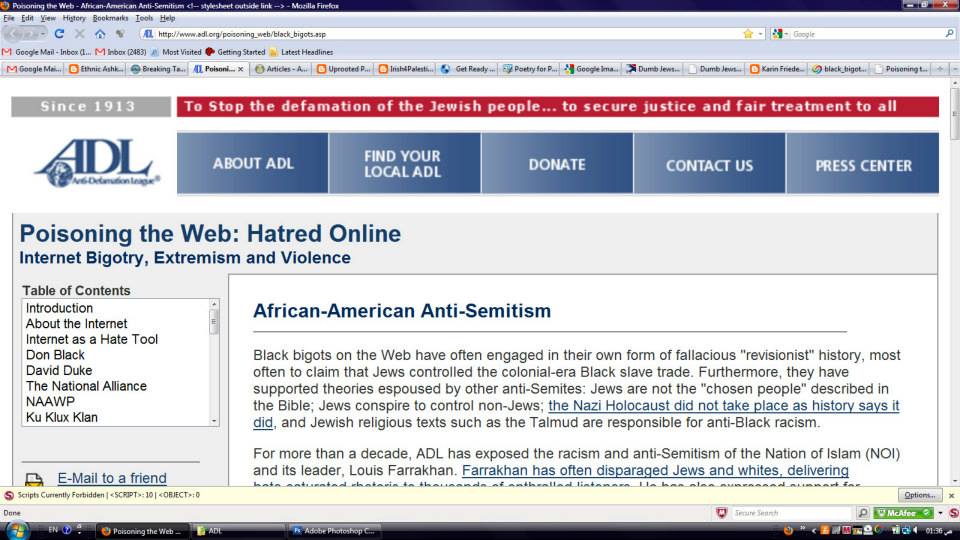Click the ADL logo on the page
The width and height of the screenshot is (960, 540).
(96, 162)
